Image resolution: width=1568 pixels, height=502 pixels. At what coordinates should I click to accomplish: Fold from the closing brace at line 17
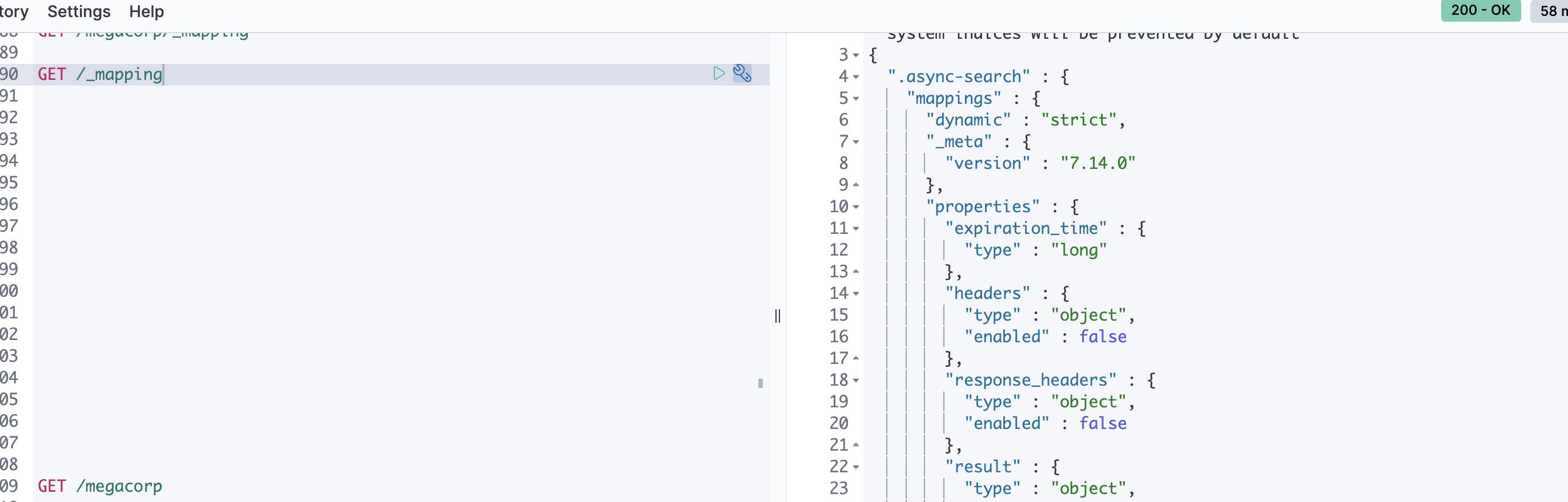[x=857, y=359]
